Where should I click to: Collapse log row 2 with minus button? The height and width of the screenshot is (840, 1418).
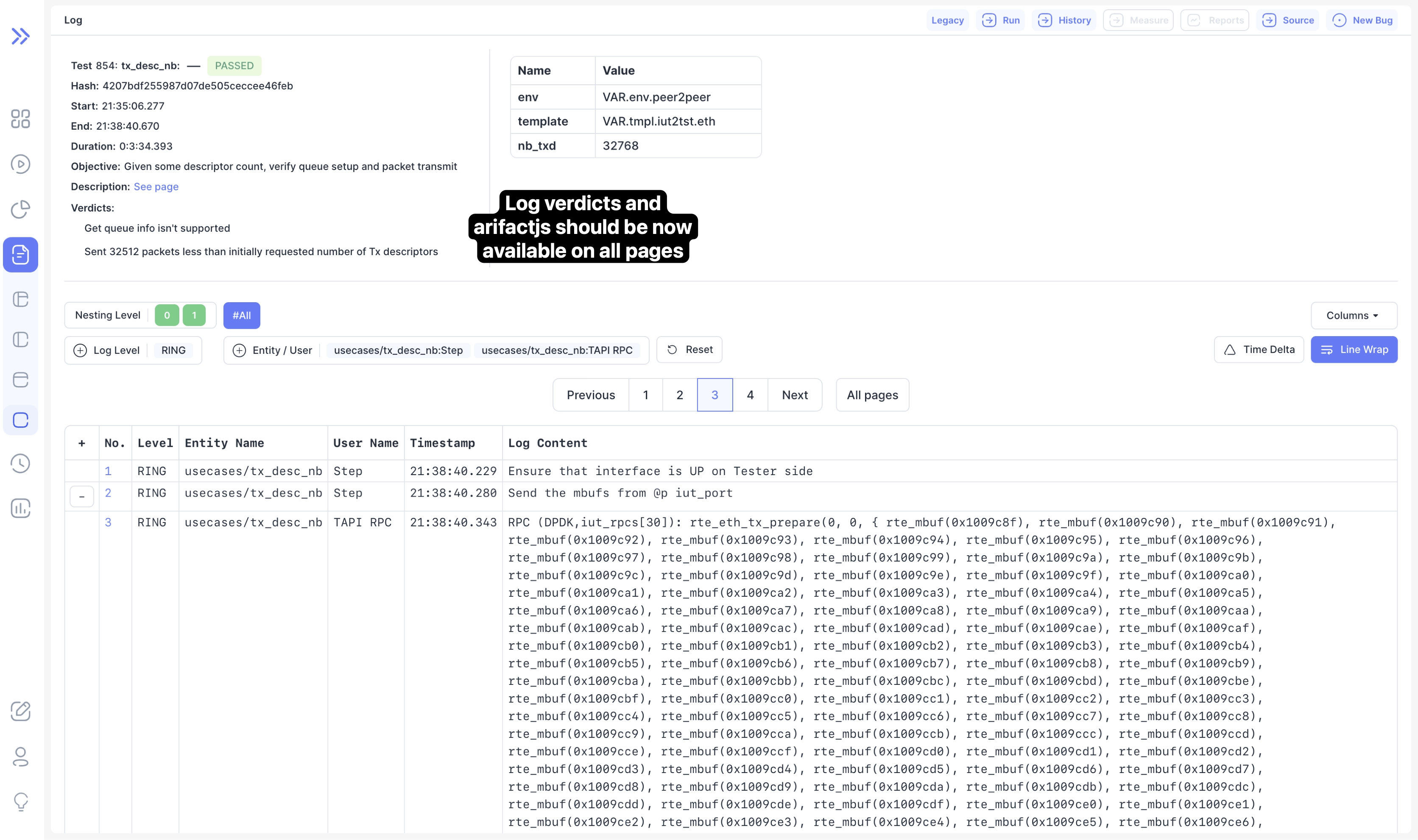(81, 497)
